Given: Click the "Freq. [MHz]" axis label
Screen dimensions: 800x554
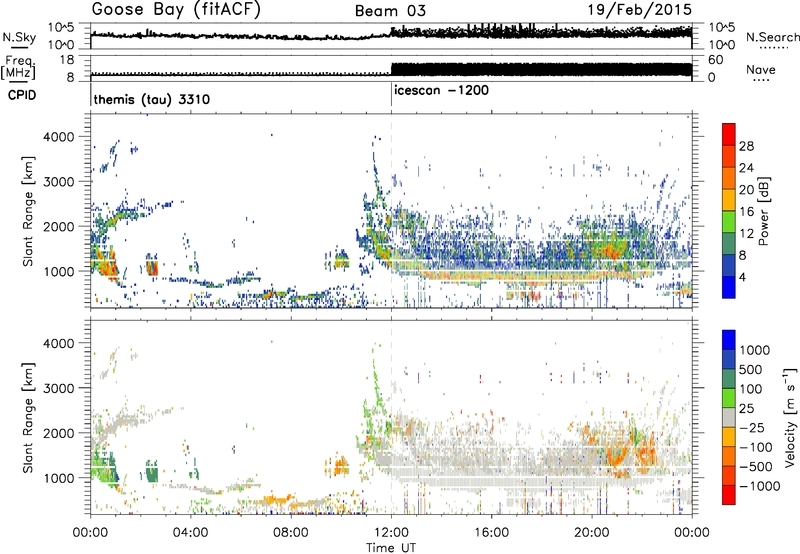Looking at the screenshot, I should pyautogui.click(x=18, y=68).
